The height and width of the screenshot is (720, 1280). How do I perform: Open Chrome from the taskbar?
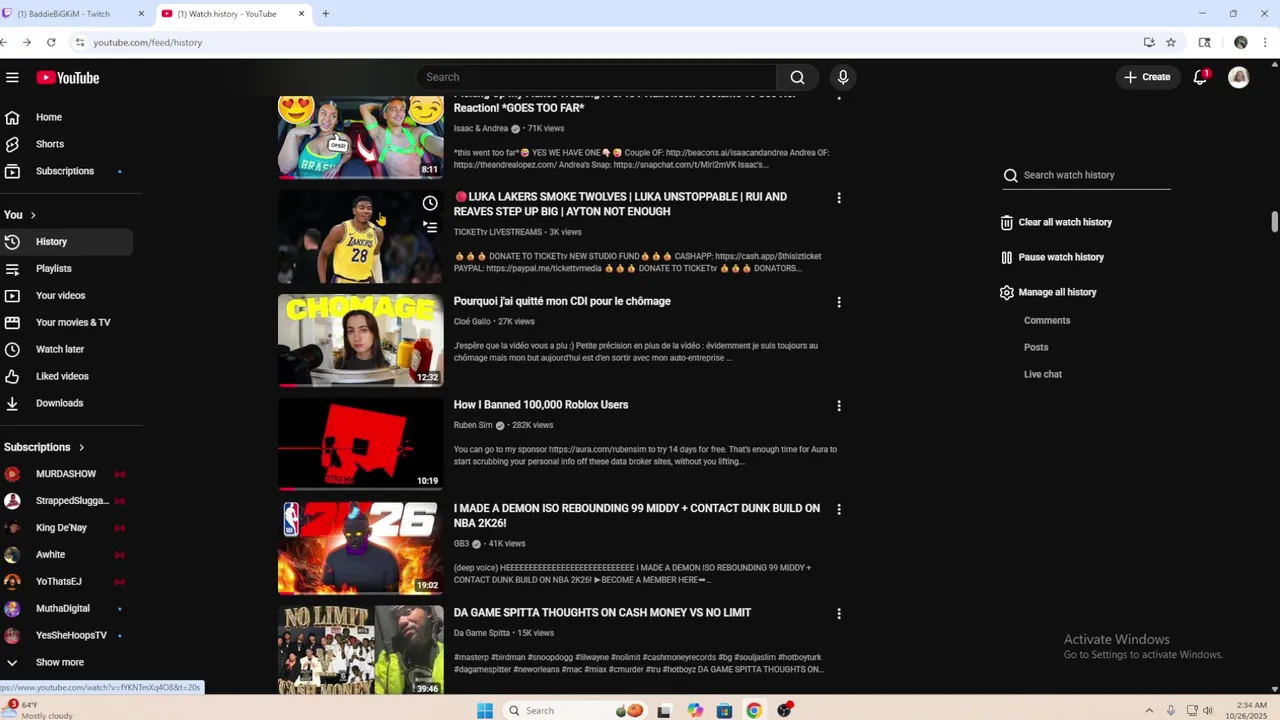click(754, 711)
